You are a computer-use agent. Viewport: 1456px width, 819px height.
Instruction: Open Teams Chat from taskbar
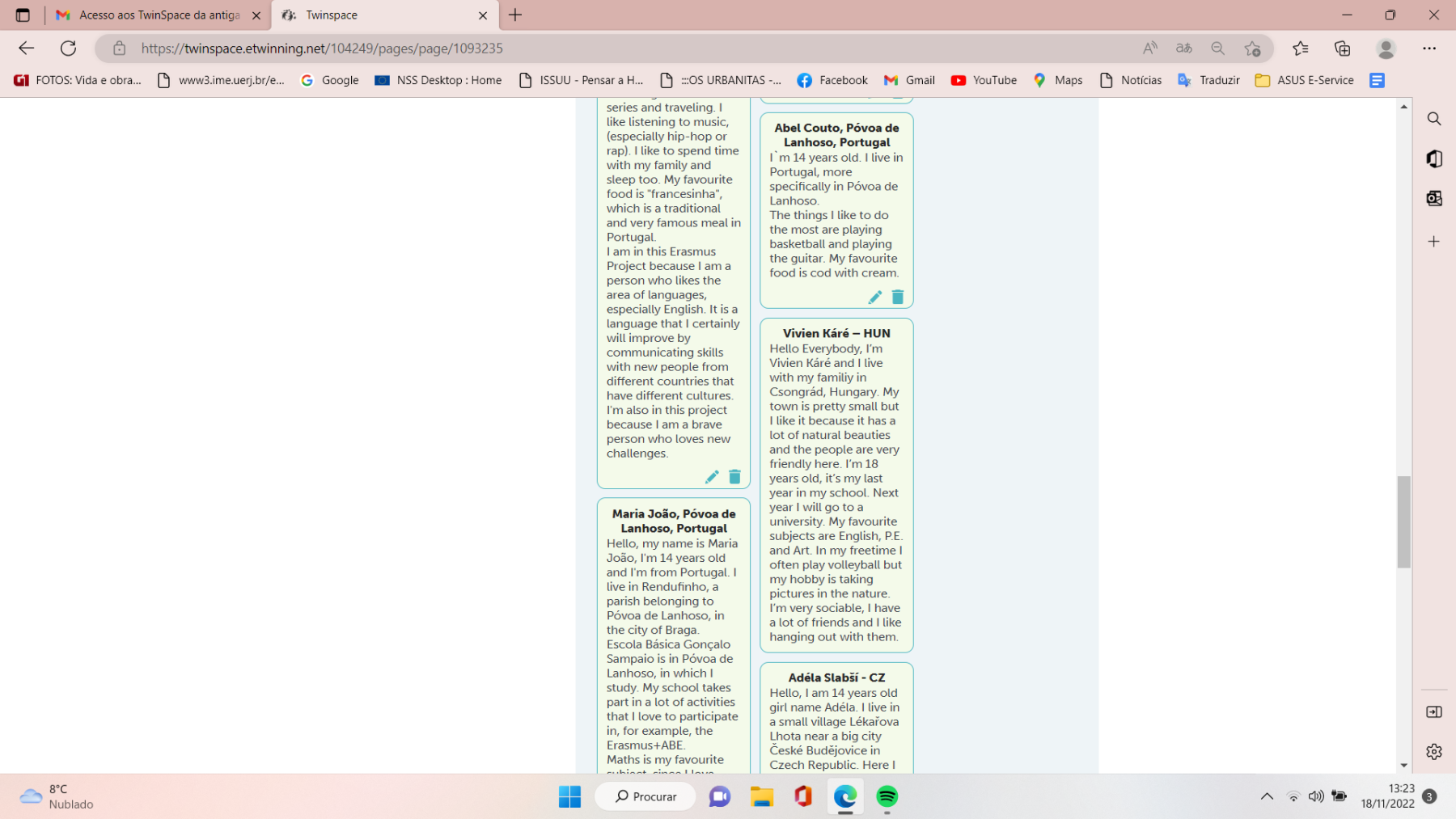click(719, 796)
